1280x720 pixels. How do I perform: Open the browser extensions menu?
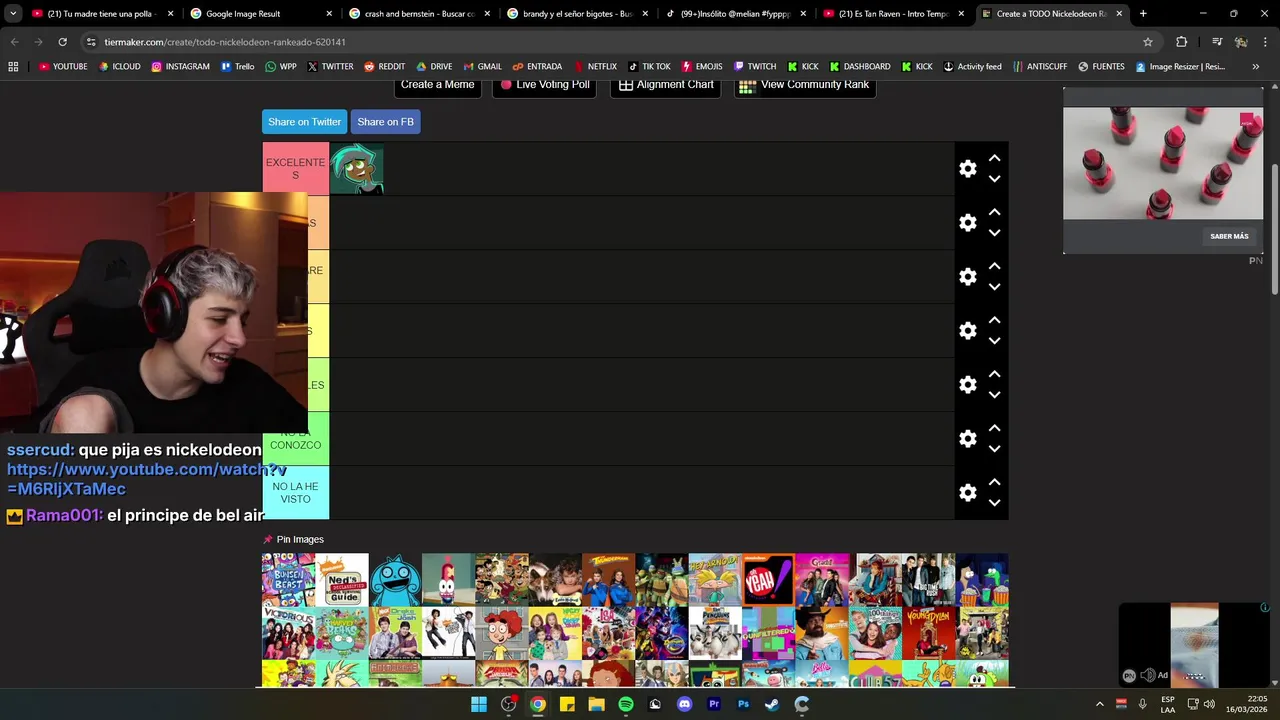[1181, 42]
